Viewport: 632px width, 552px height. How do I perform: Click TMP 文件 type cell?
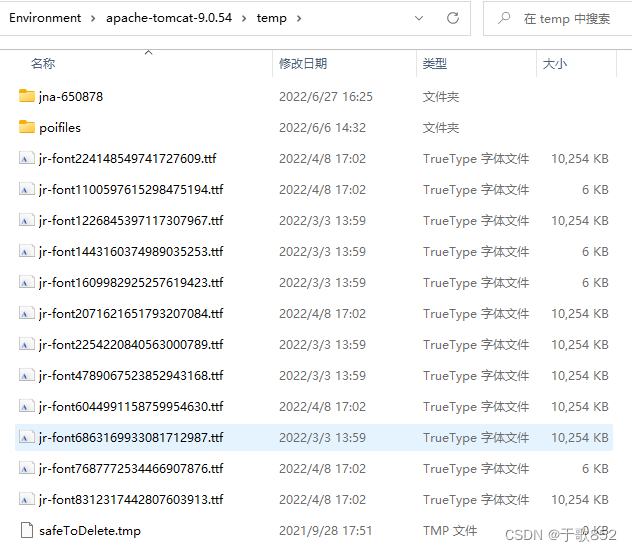pyautogui.click(x=450, y=531)
